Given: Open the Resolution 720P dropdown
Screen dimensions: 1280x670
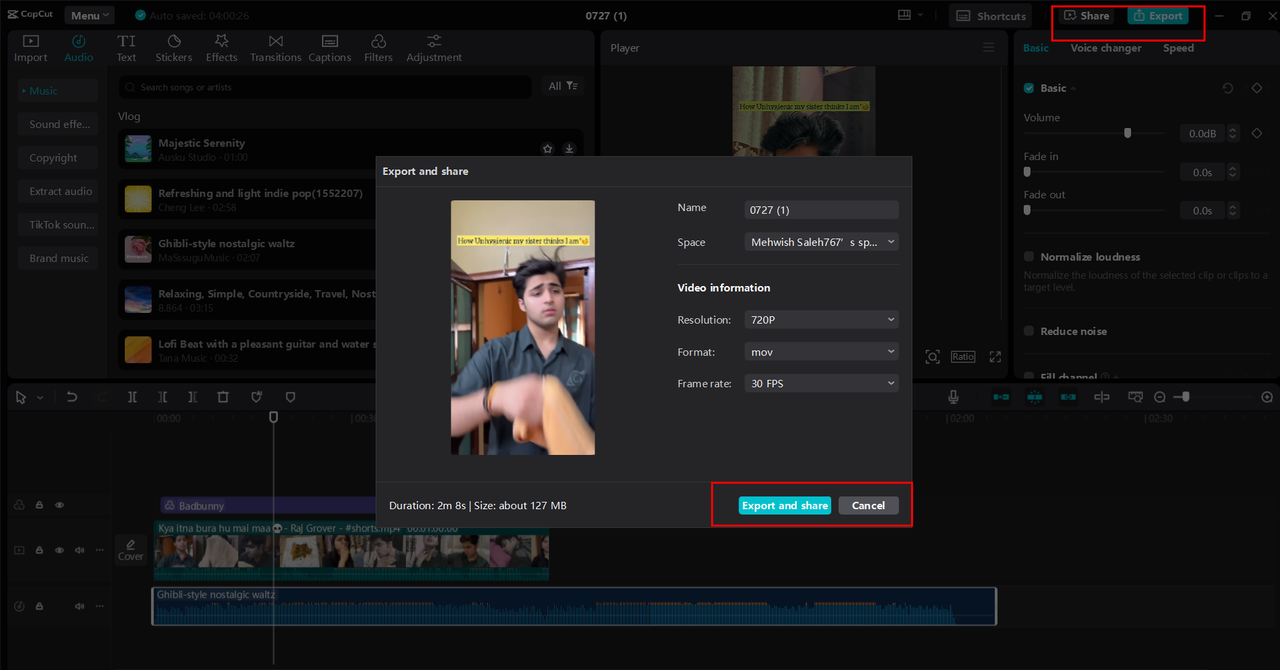Looking at the screenshot, I should click(822, 320).
